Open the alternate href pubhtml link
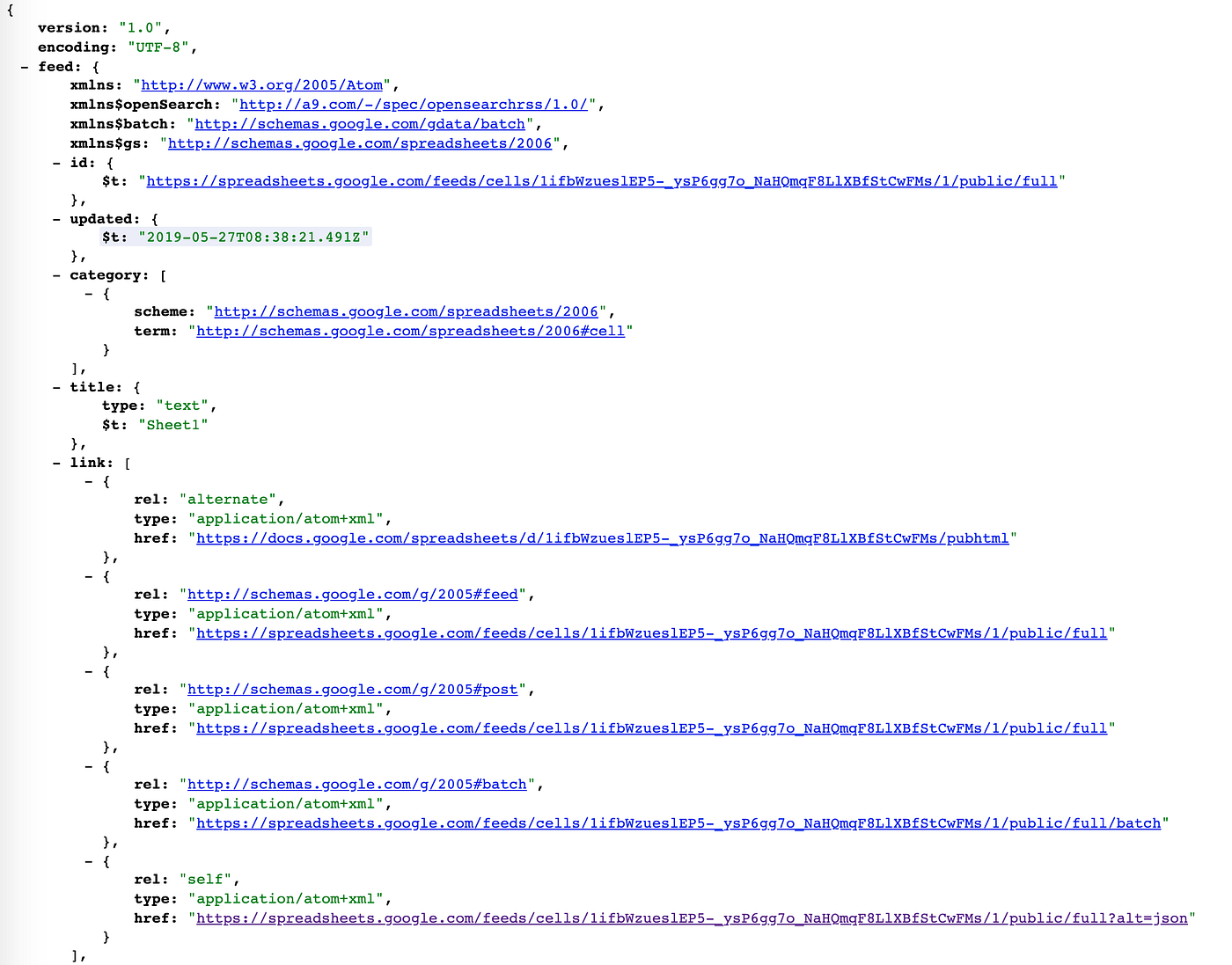The image size is (1232, 965). click(603, 538)
